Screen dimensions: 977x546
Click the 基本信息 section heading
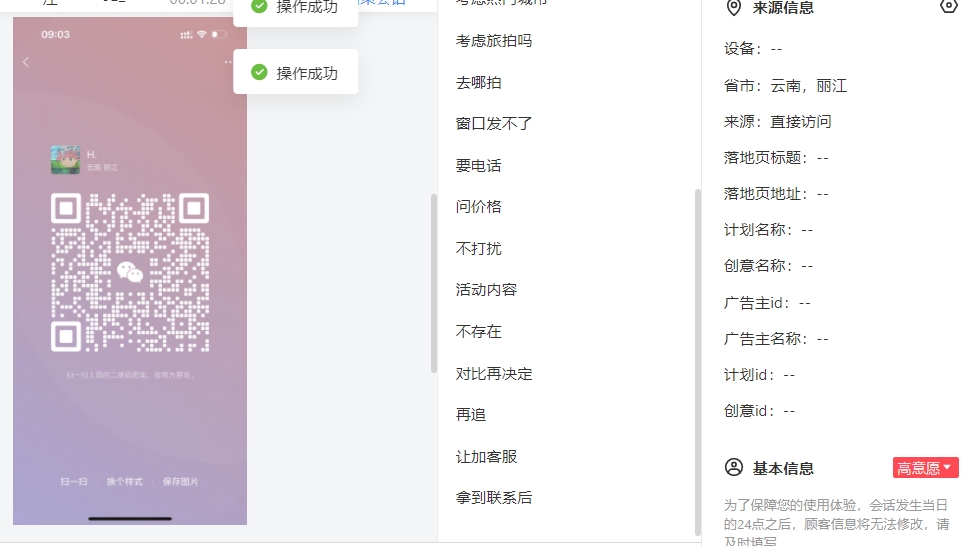783,469
